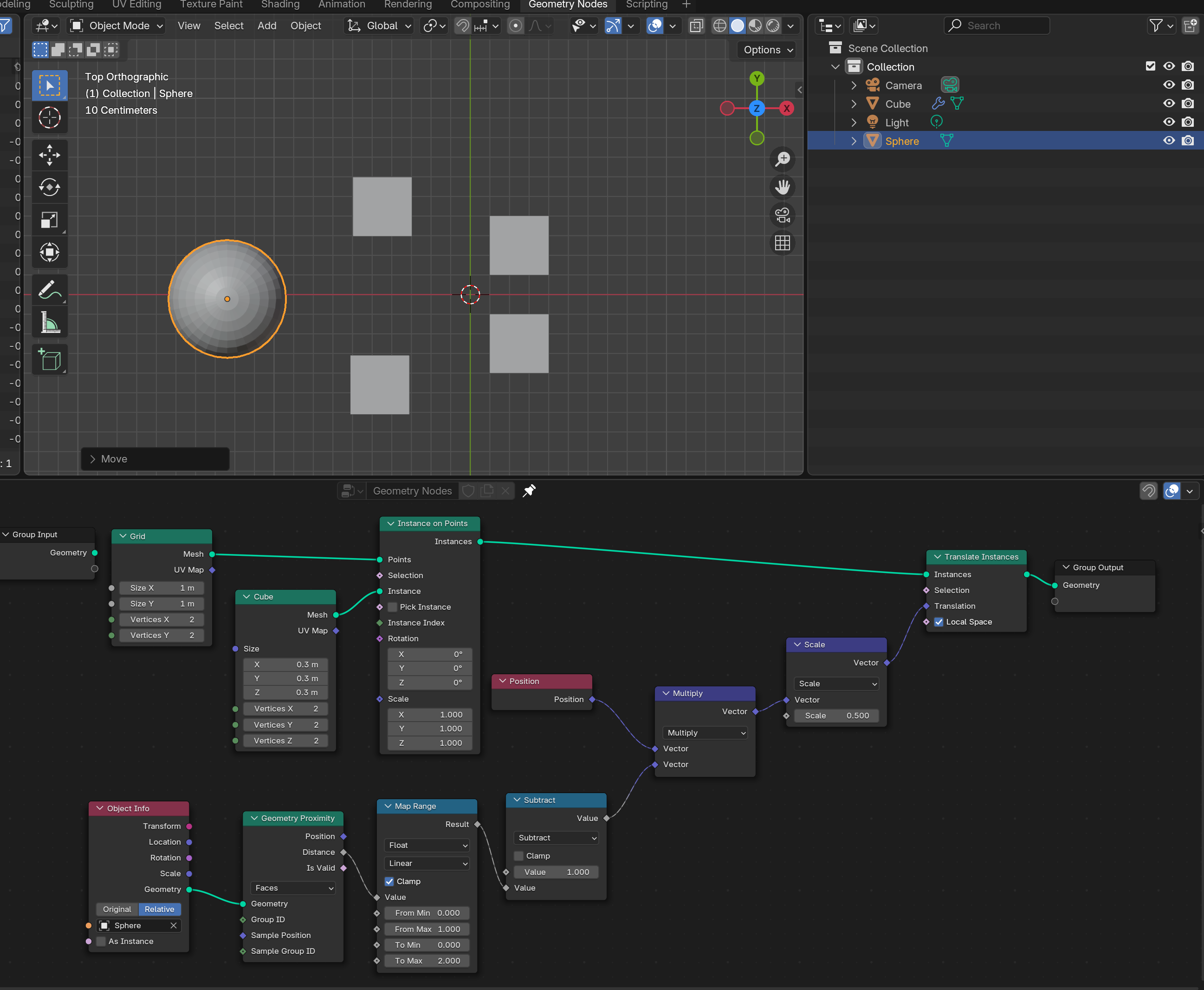Choose the Transform tool in toolbar
Image resolution: width=1204 pixels, height=990 pixels.
coord(50,252)
